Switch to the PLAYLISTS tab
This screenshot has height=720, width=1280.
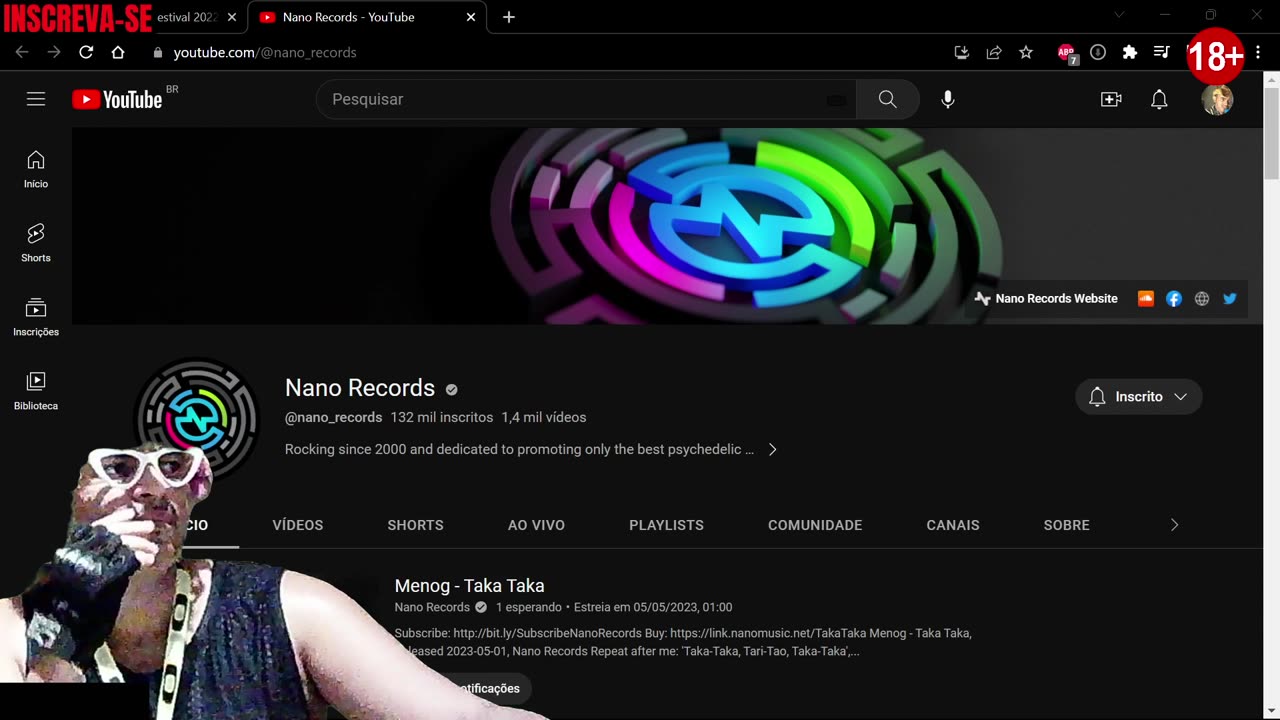[x=666, y=525]
